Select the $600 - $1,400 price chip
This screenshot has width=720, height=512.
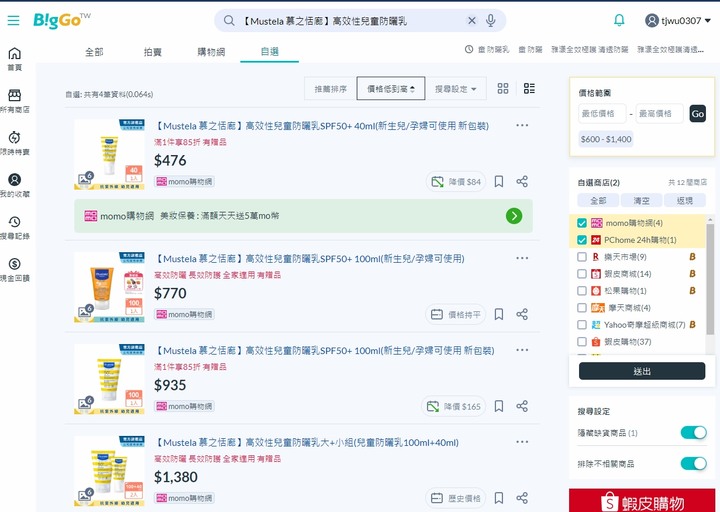[606, 139]
